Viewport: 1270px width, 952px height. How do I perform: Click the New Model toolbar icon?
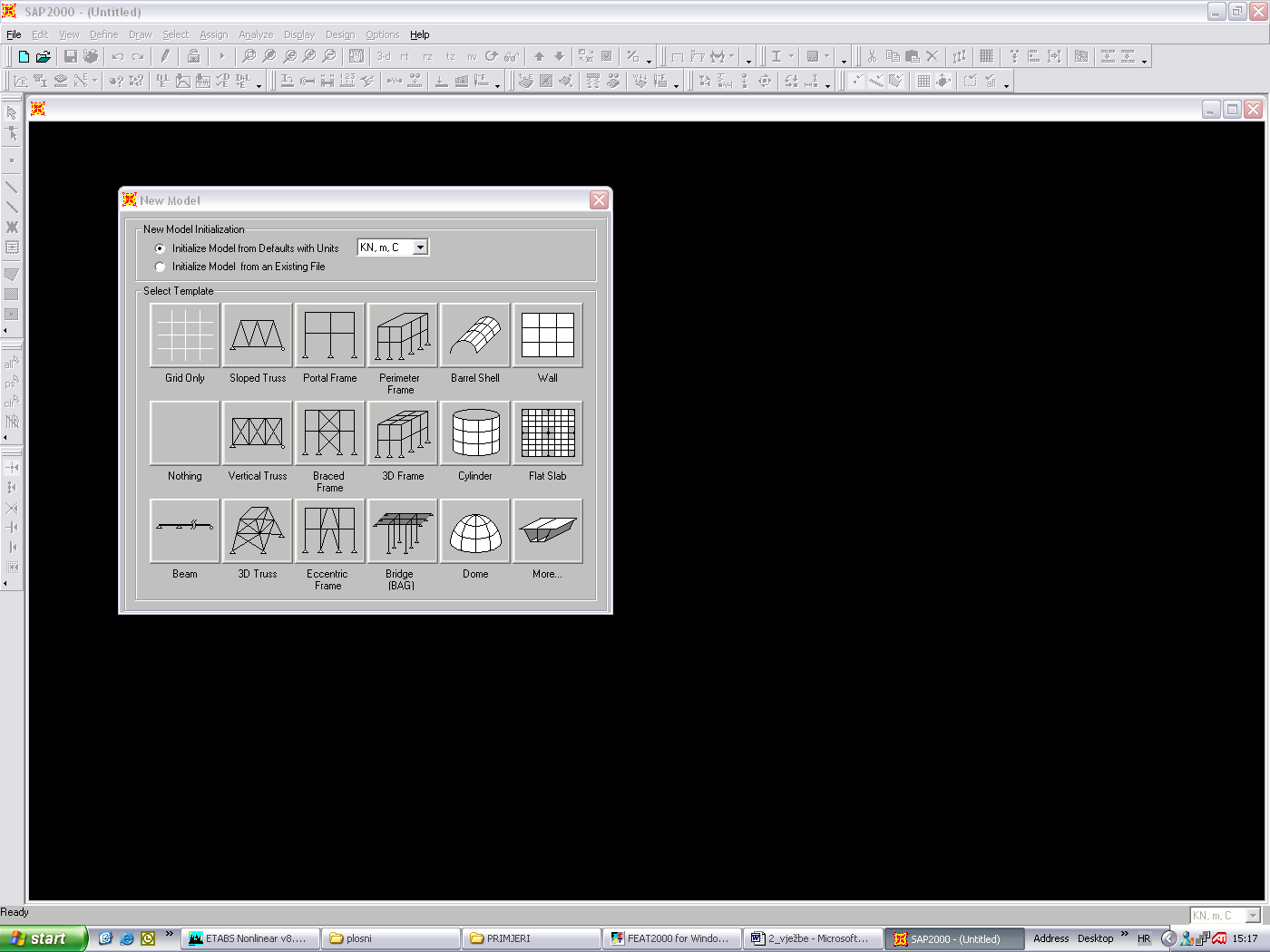(x=24, y=56)
